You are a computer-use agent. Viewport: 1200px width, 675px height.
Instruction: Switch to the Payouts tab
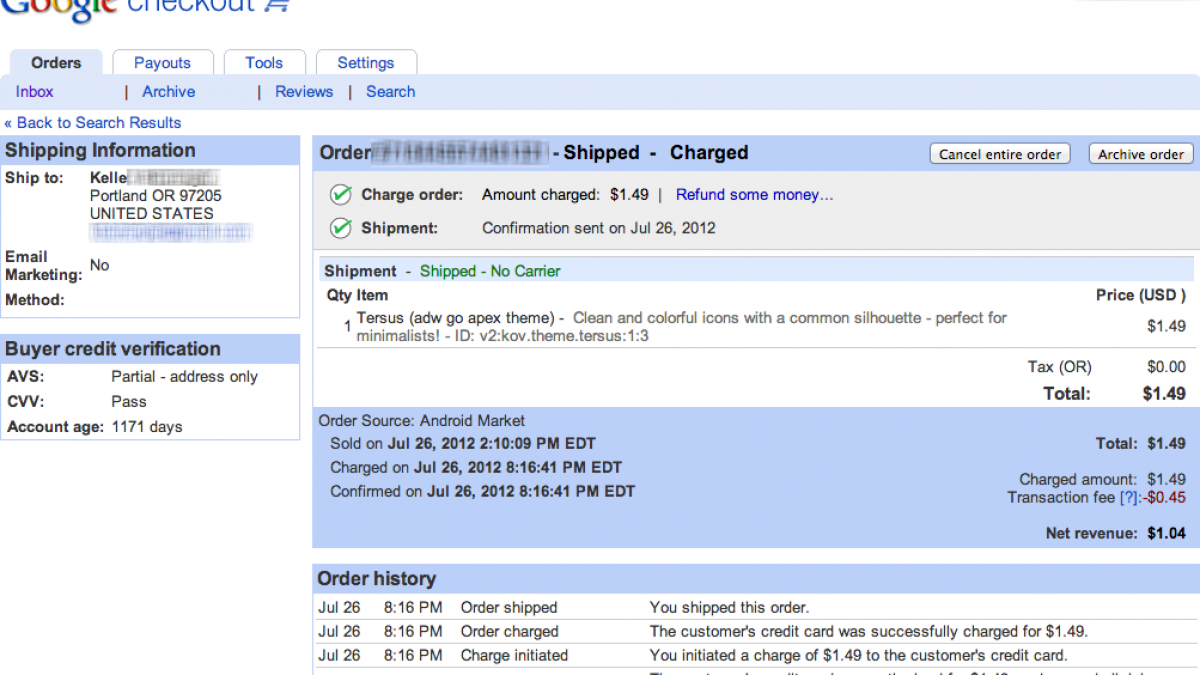click(162, 63)
